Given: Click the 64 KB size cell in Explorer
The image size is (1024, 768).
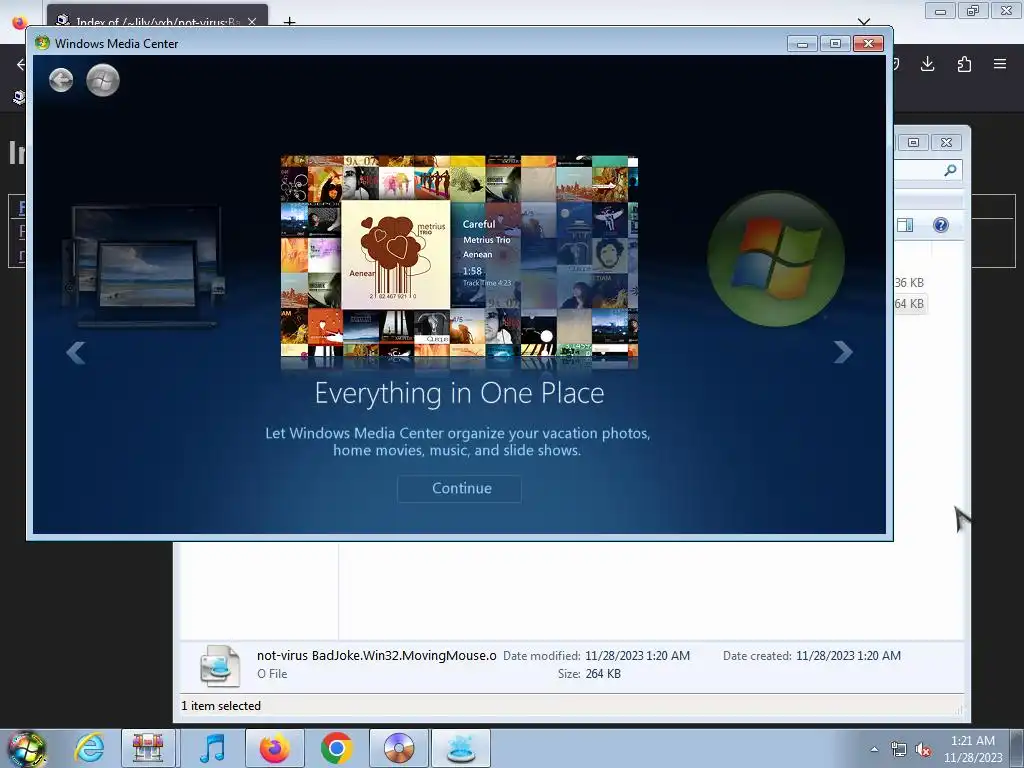Looking at the screenshot, I should pyautogui.click(x=909, y=304).
